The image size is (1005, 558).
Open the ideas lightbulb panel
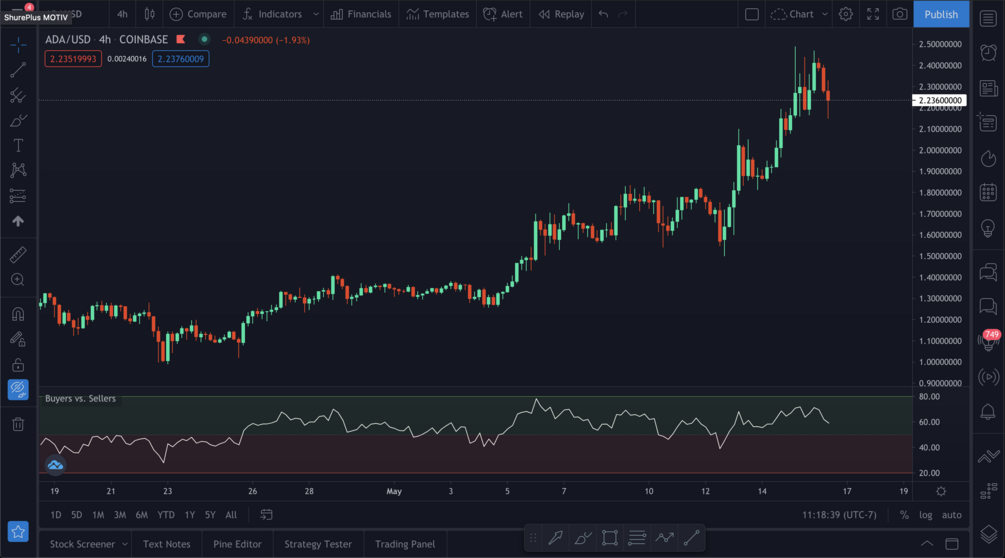[988, 227]
